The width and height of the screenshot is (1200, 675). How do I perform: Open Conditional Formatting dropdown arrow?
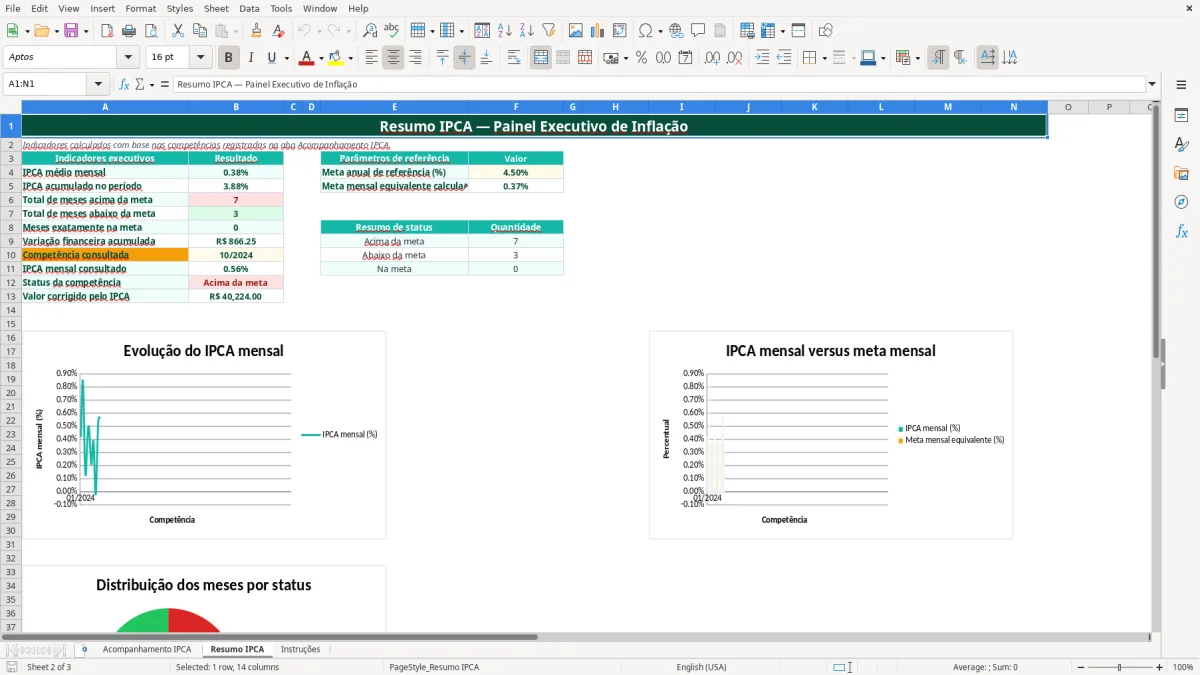917,58
